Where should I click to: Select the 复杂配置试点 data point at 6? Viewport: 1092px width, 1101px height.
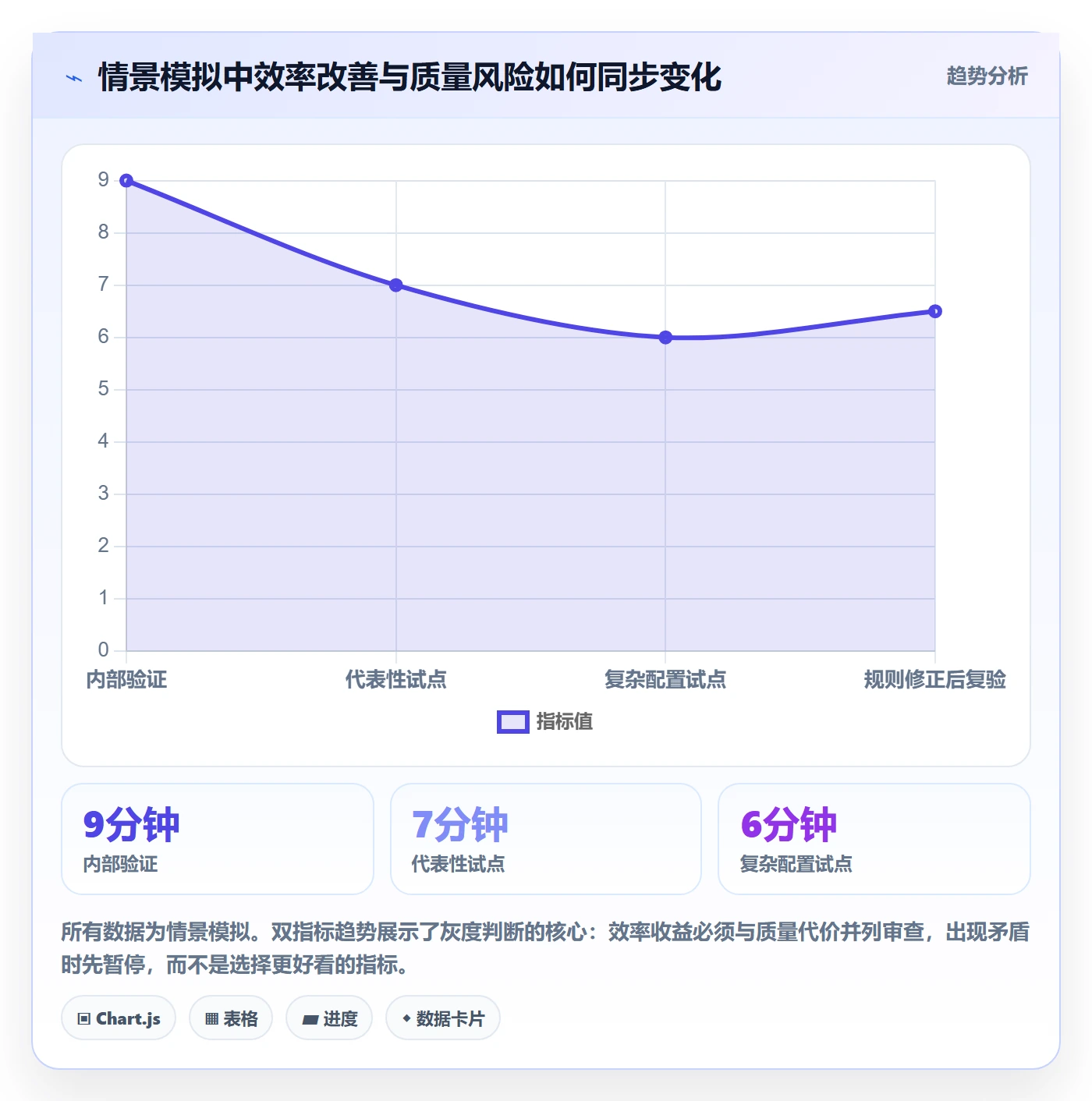tap(665, 338)
